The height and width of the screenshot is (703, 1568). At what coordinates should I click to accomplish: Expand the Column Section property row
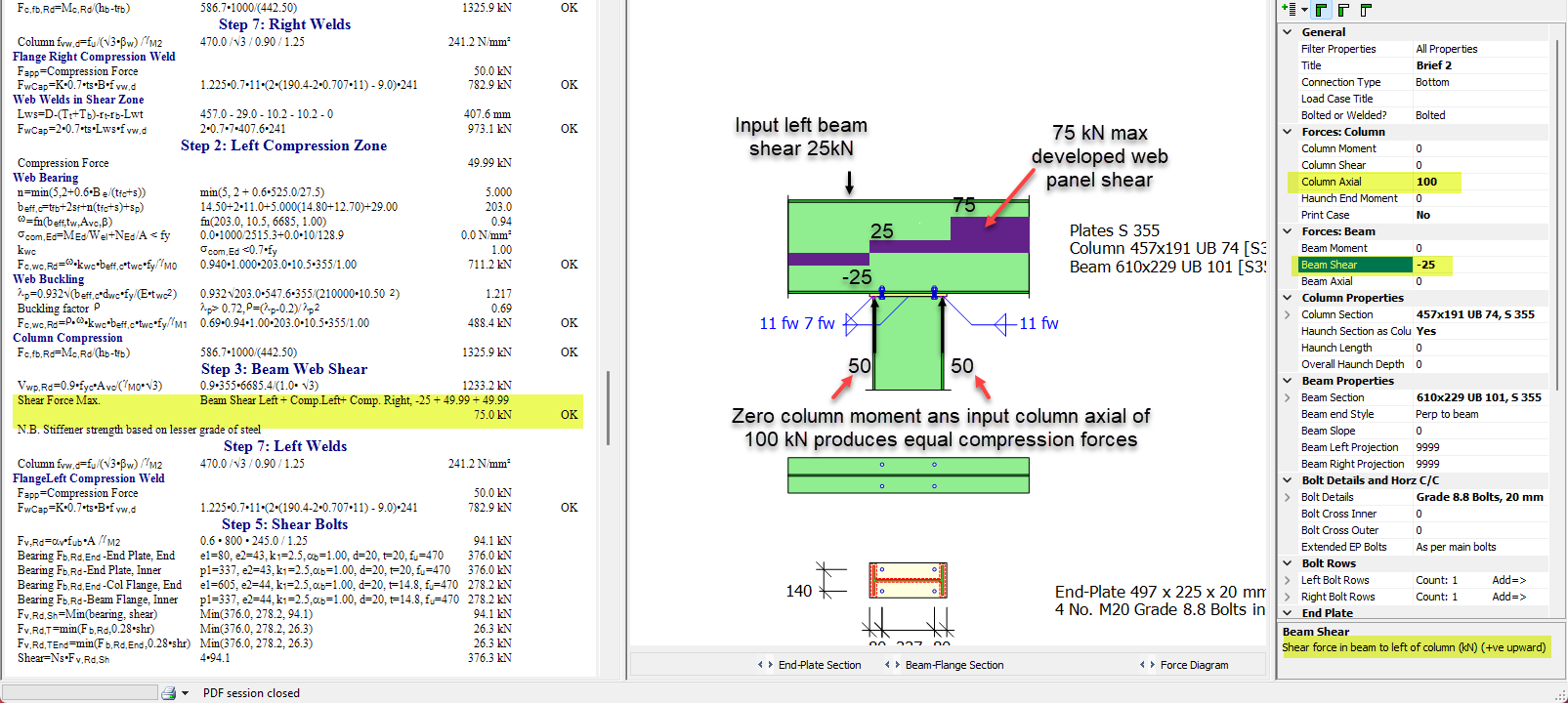click(1288, 314)
